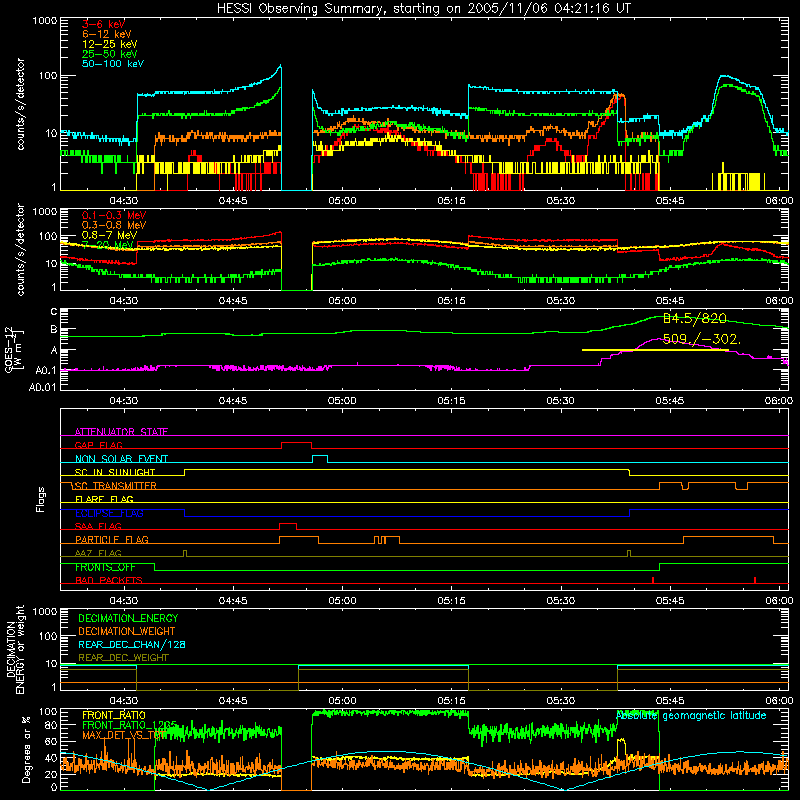The height and width of the screenshot is (800, 800).
Task: Click the B4.5/820 flare annotation
Action: tap(694, 319)
